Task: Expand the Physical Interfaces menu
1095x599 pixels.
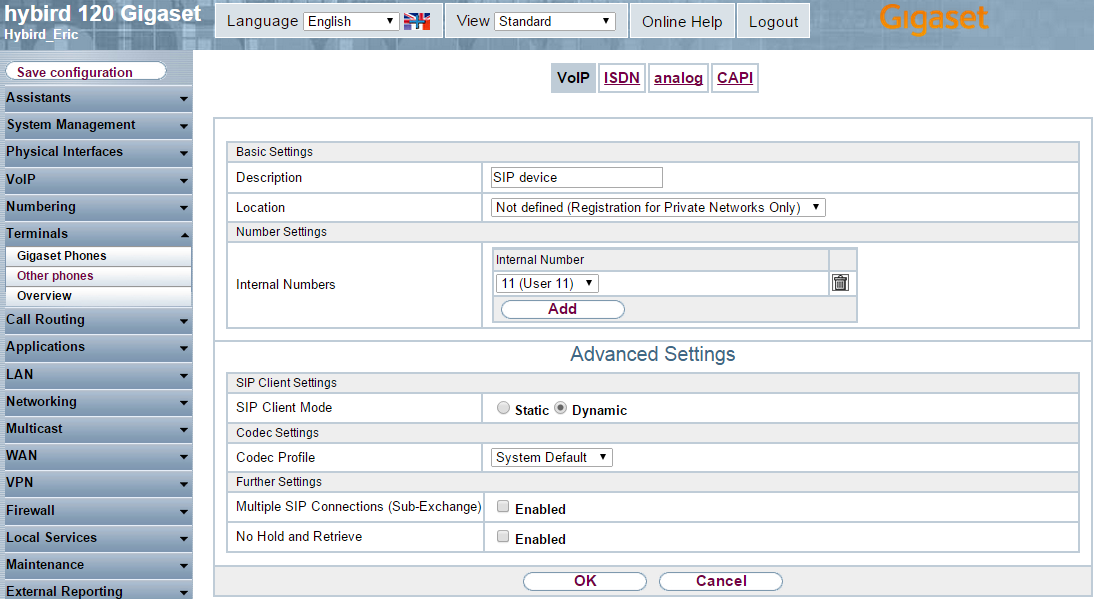Action: 97,152
